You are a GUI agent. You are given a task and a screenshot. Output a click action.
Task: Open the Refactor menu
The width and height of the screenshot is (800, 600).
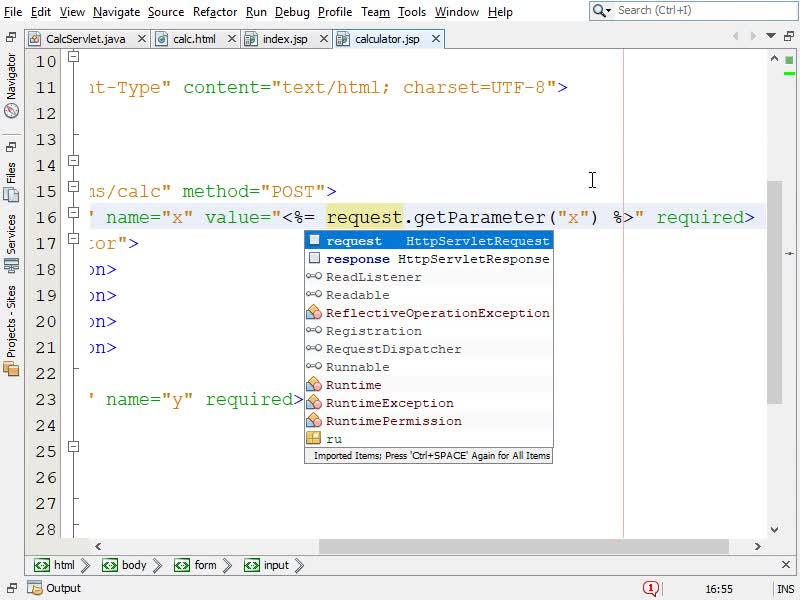pyautogui.click(x=215, y=12)
